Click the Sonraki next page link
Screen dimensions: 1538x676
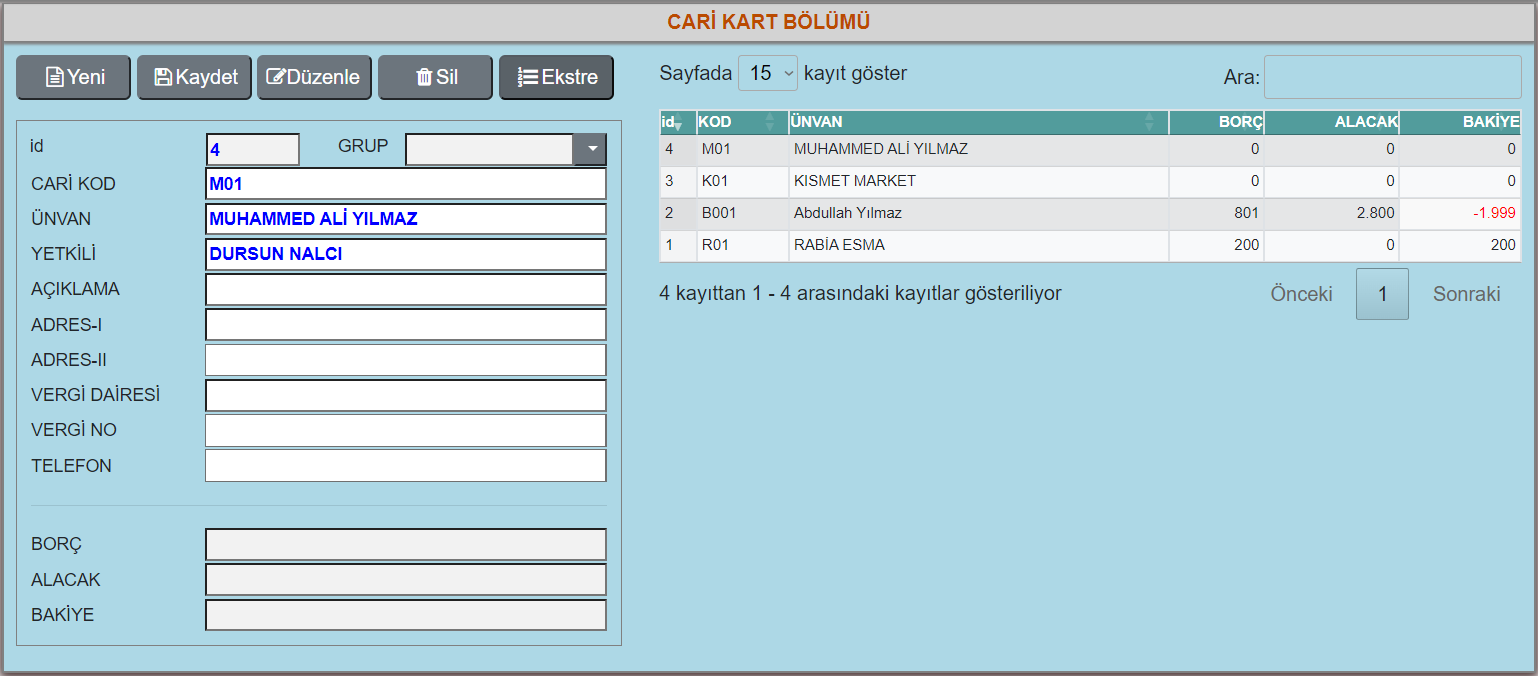1466,294
